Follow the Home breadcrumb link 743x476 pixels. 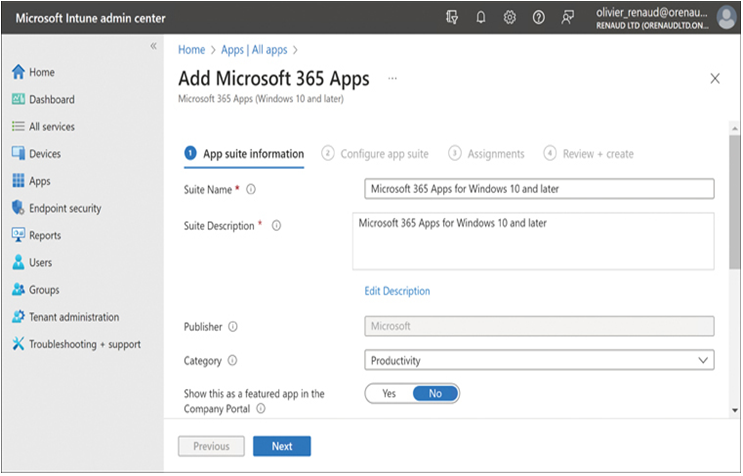click(191, 50)
